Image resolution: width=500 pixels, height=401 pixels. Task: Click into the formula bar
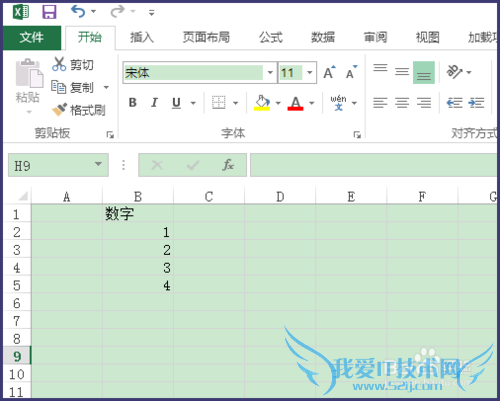373,165
